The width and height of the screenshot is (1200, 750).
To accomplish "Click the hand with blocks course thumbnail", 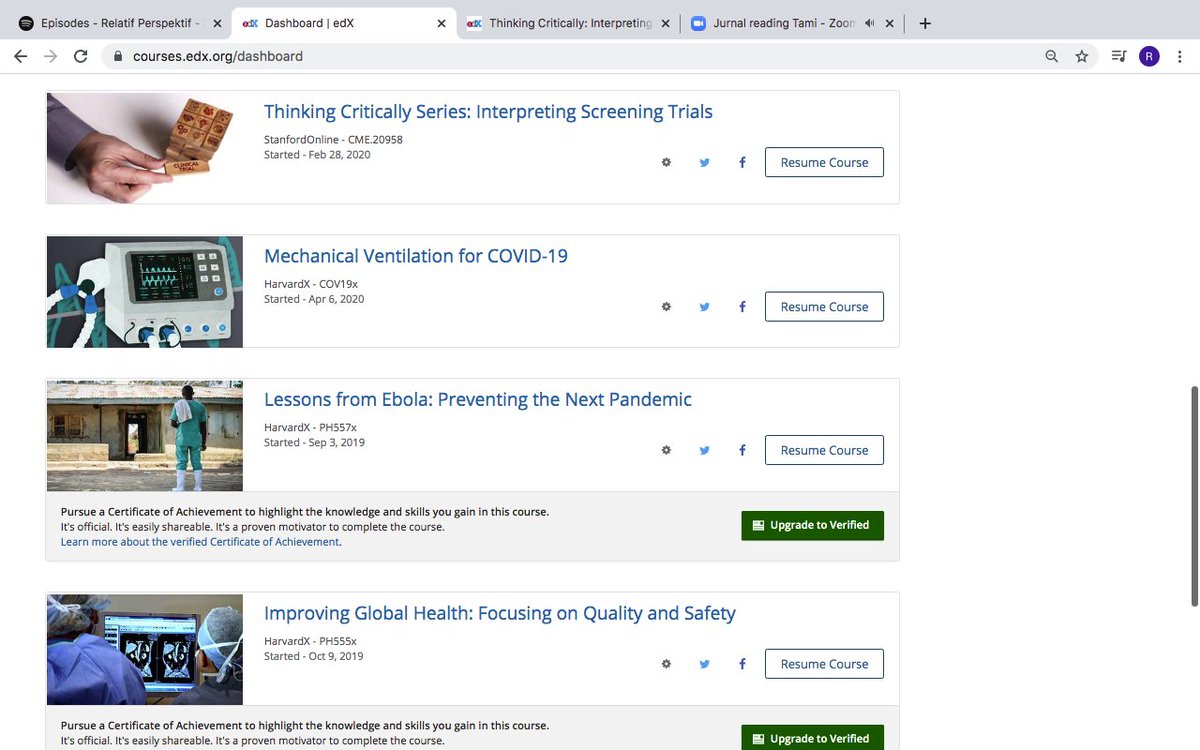I will point(145,147).
